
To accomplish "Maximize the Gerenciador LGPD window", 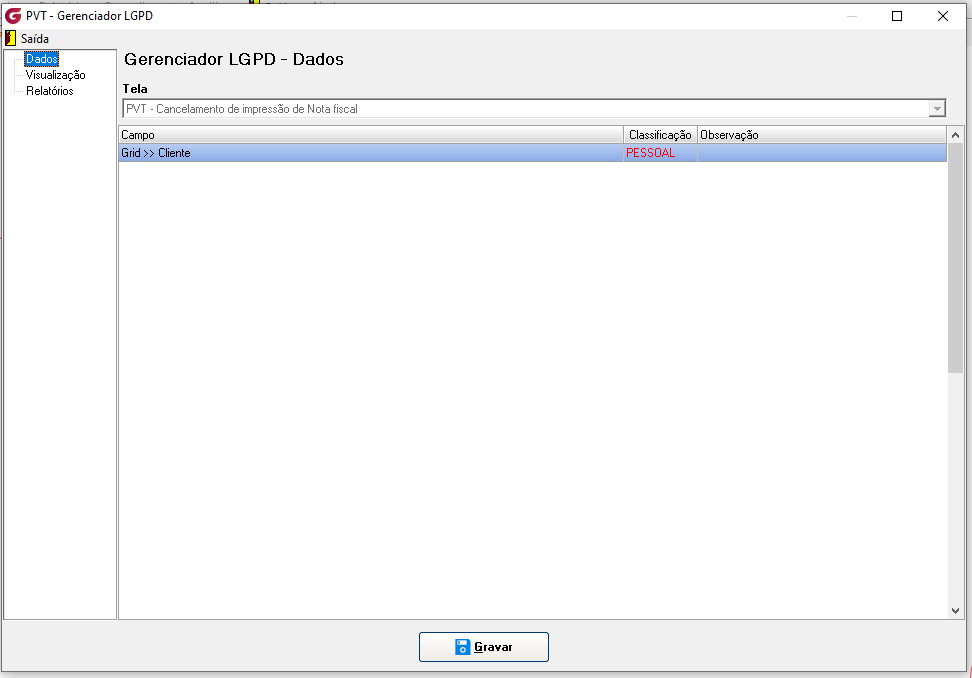I will (x=897, y=16).
